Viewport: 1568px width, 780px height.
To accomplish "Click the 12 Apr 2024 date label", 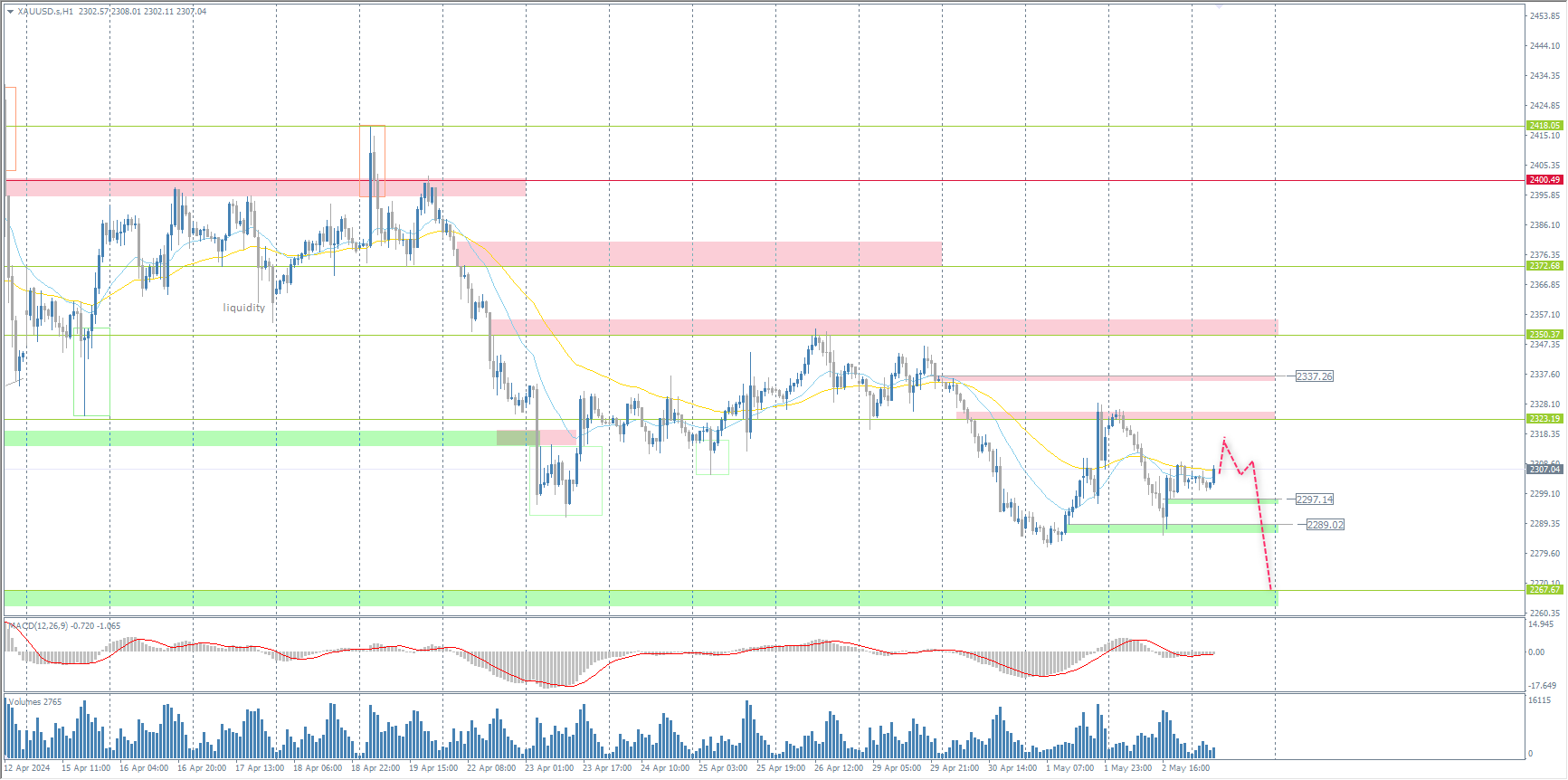I will coord(27,768).
